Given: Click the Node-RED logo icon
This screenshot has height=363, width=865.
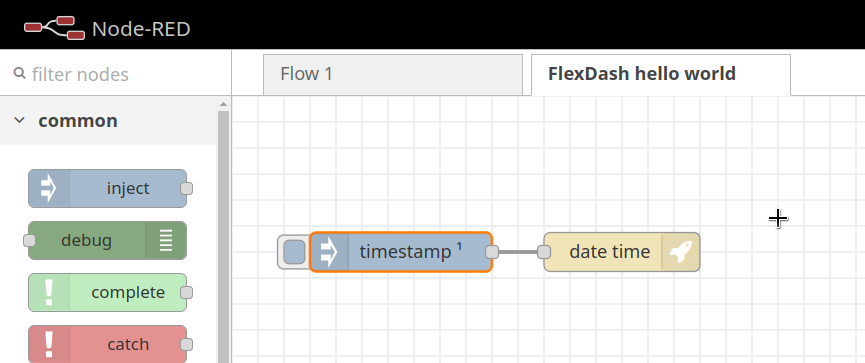Looking at the screenshot, I should tap(54, 28).
